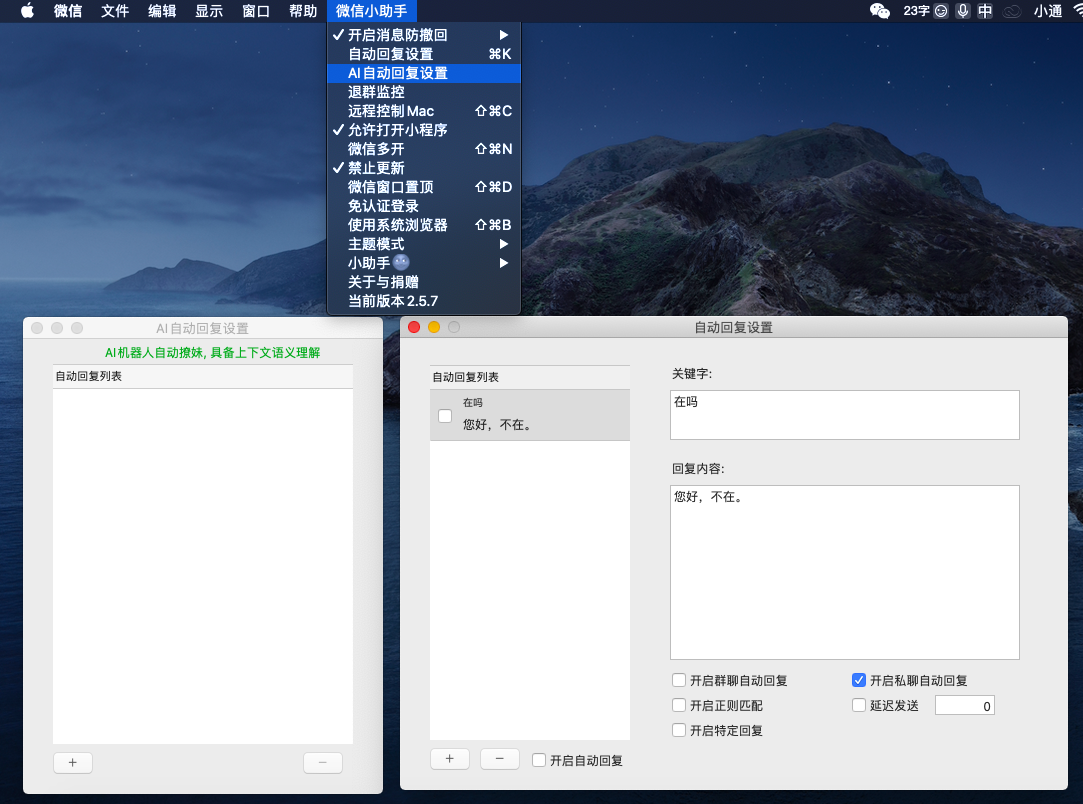Add a new rule in 自动回复设置 window
Screen dimensions: 1083x804
(450, 758)
